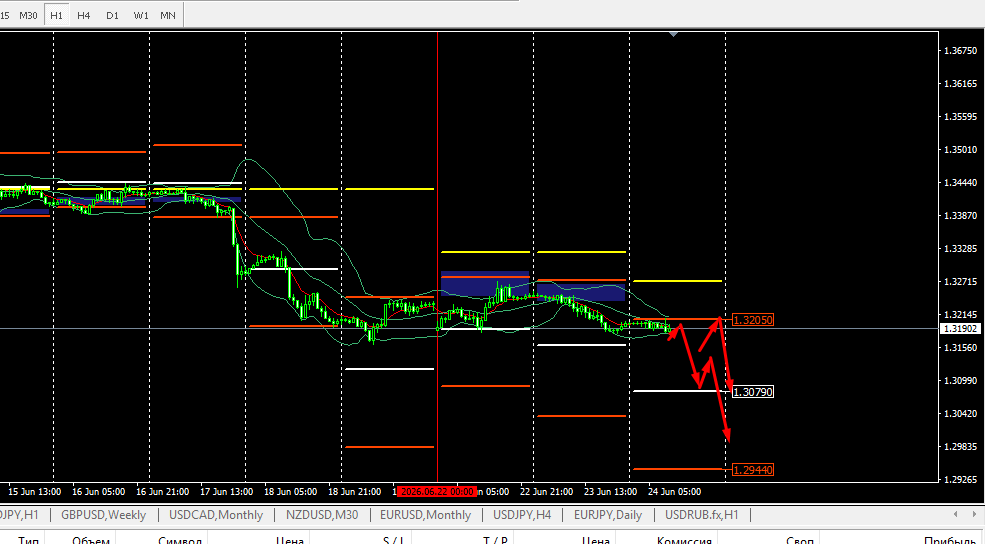Click the 17 Jun 13:00 time label
The height and width of the screenshot is (544, 985).
click(226, 492)
